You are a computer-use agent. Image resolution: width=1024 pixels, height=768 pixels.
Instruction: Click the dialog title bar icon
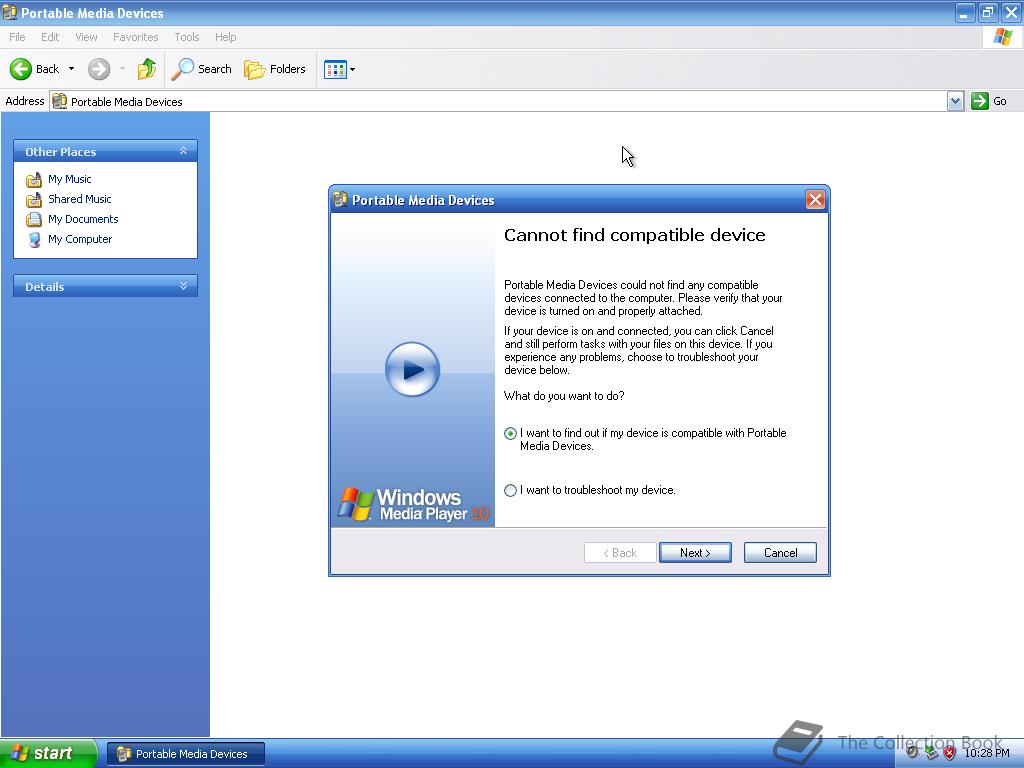[x=340, y=199]
